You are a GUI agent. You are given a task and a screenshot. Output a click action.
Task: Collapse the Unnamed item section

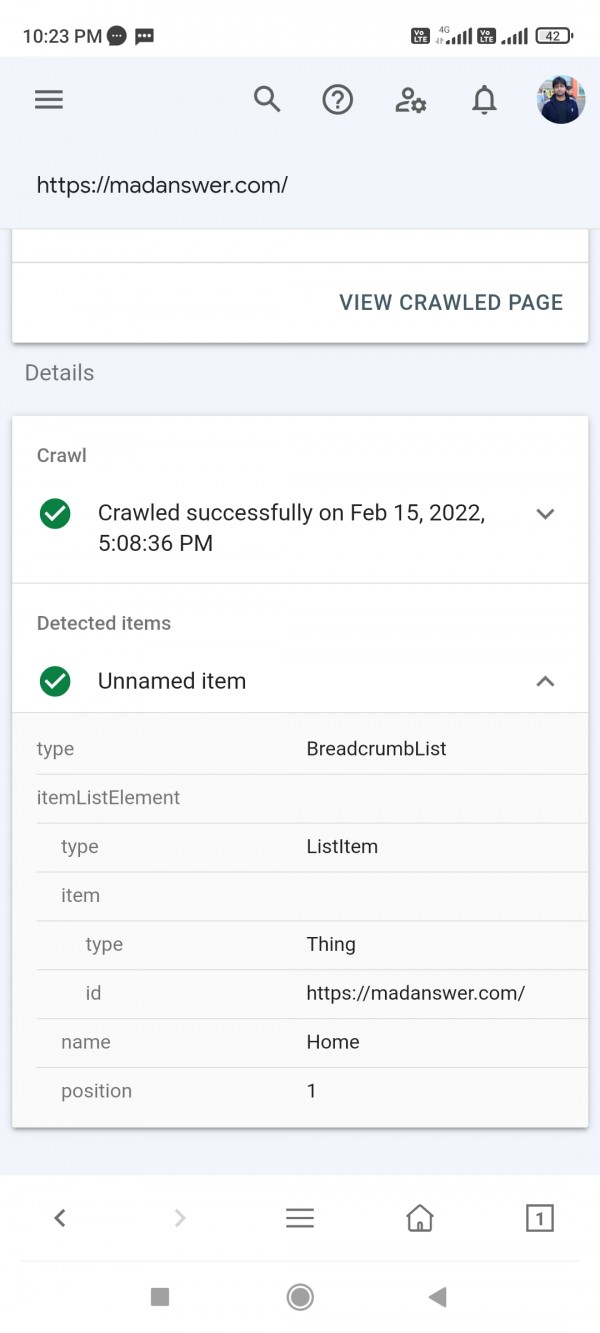(545, 681)
